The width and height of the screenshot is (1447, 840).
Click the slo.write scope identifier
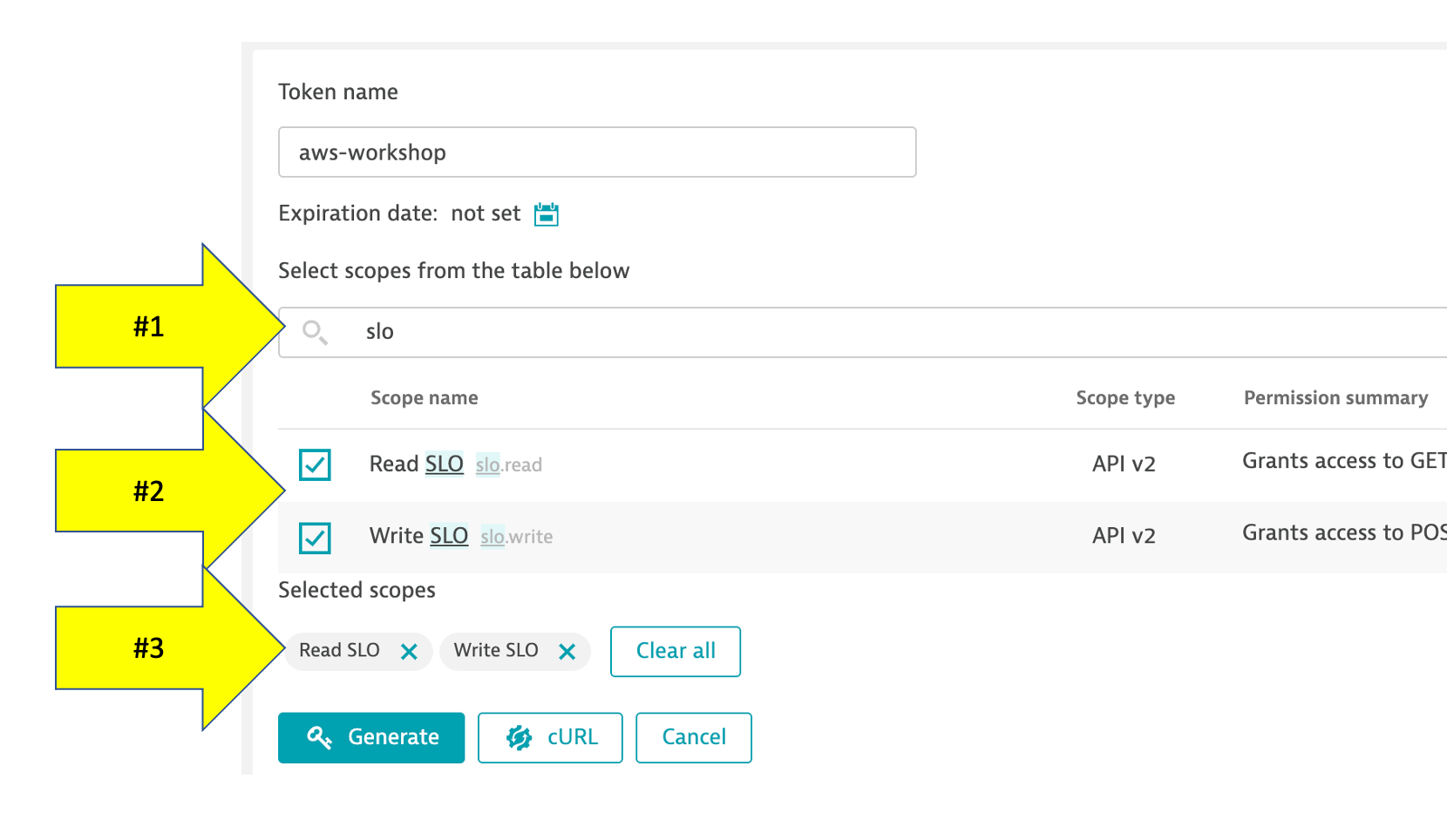click(516, 537)
